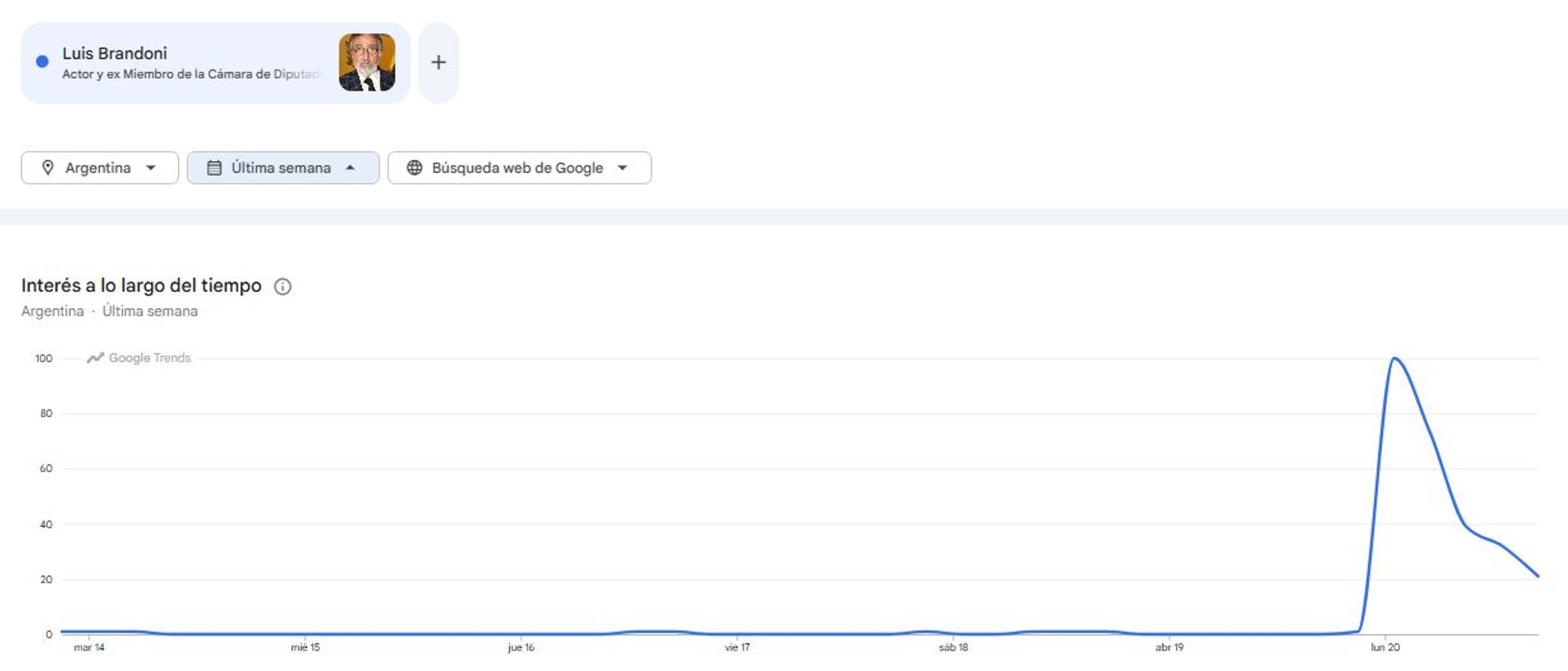The width and height of the screenshot is (1568, 671).
Task: Open the Luis Brandoni portrait thumbnail
Action: (x=367, y=62)
